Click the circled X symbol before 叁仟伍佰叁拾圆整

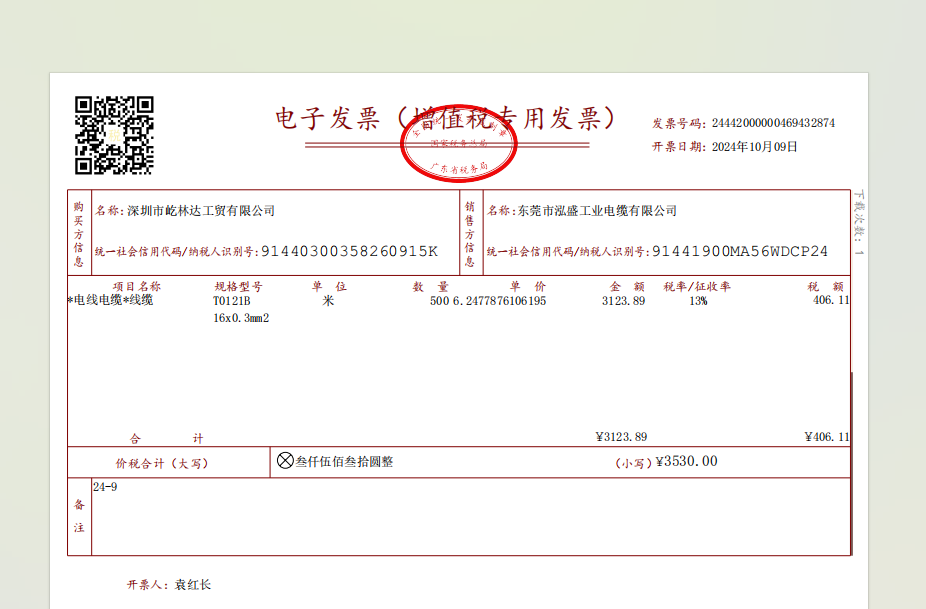[x=285, y=460]
